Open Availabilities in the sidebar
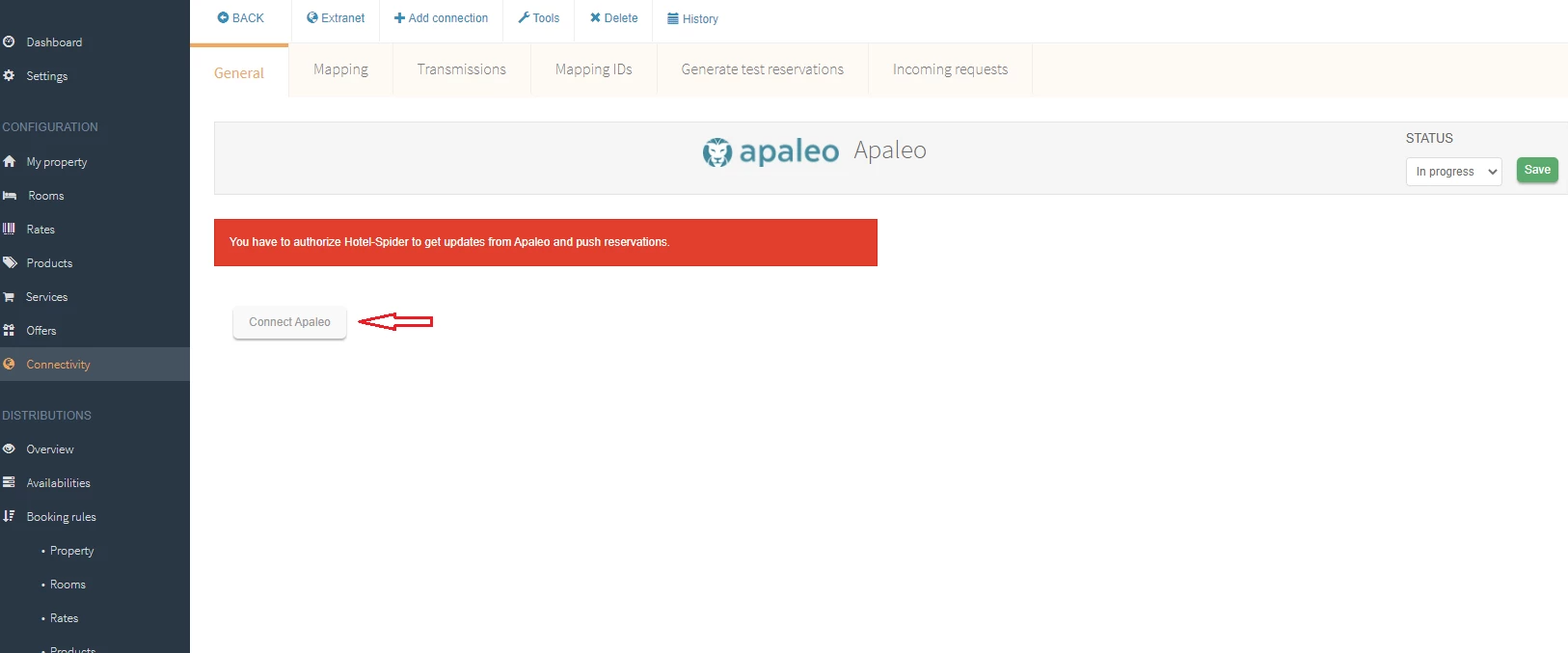Viewport: 1568px width, 653px height. [58, 483]
